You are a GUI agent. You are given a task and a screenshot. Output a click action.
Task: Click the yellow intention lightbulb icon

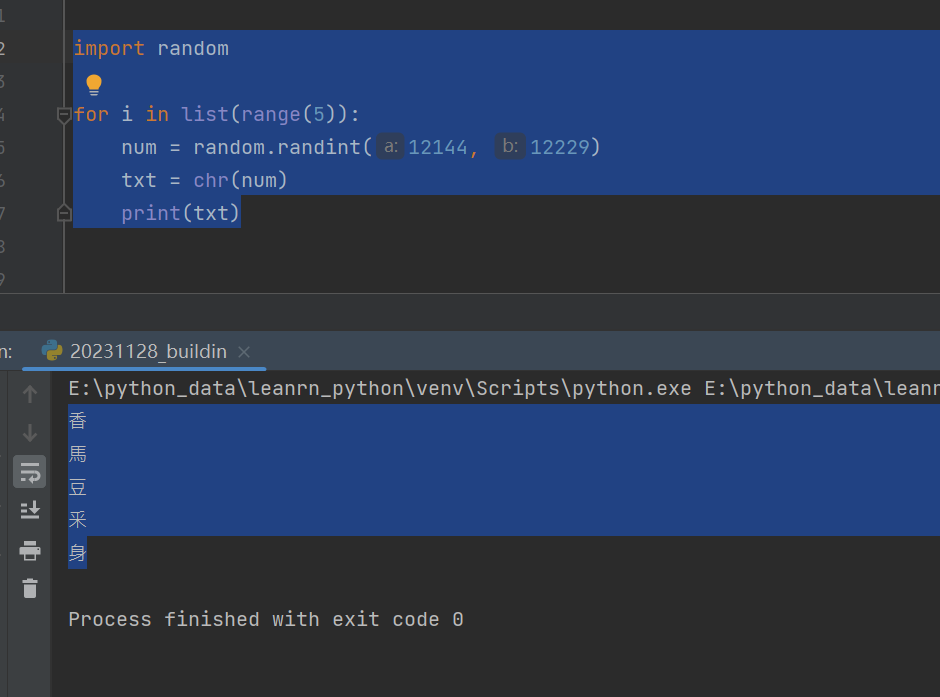click(93, 84)
